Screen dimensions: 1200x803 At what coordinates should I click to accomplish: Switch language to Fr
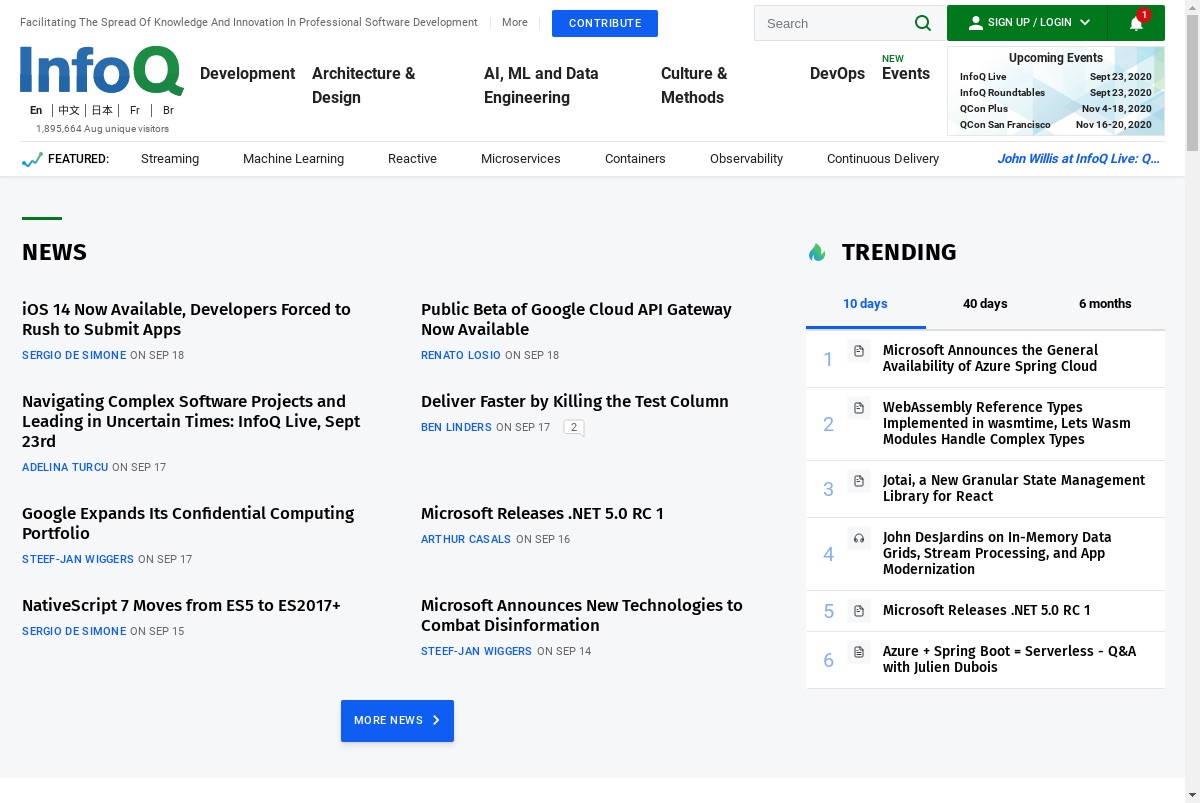pos(135,110)
